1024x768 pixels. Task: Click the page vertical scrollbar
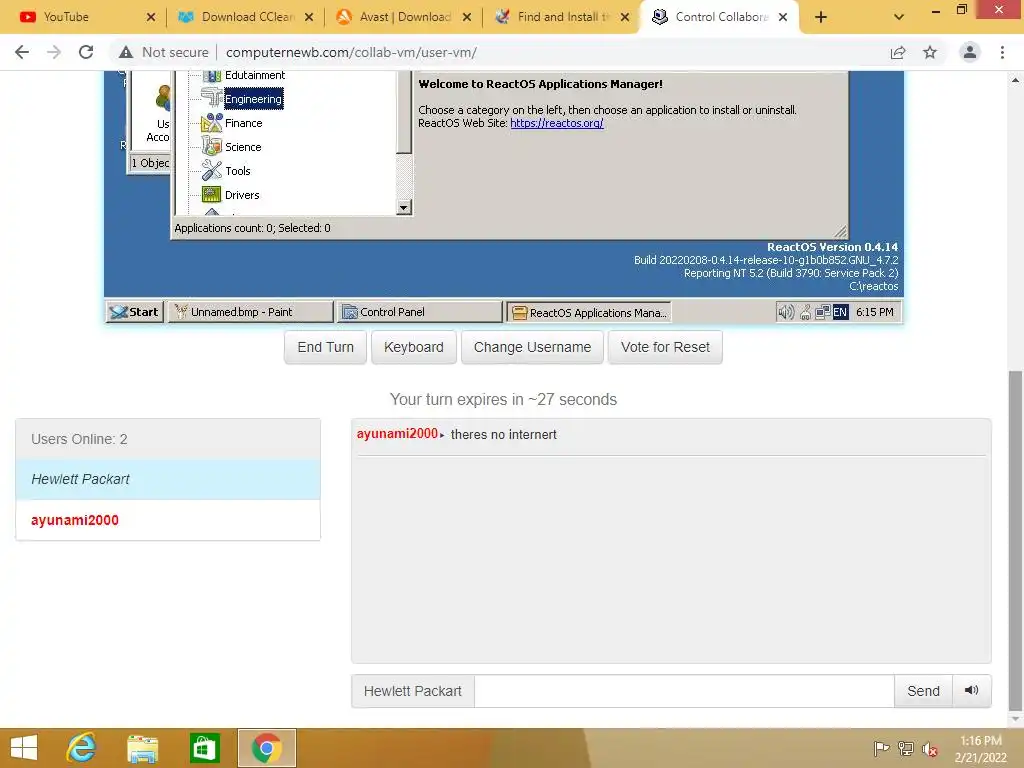[1015, 541]
